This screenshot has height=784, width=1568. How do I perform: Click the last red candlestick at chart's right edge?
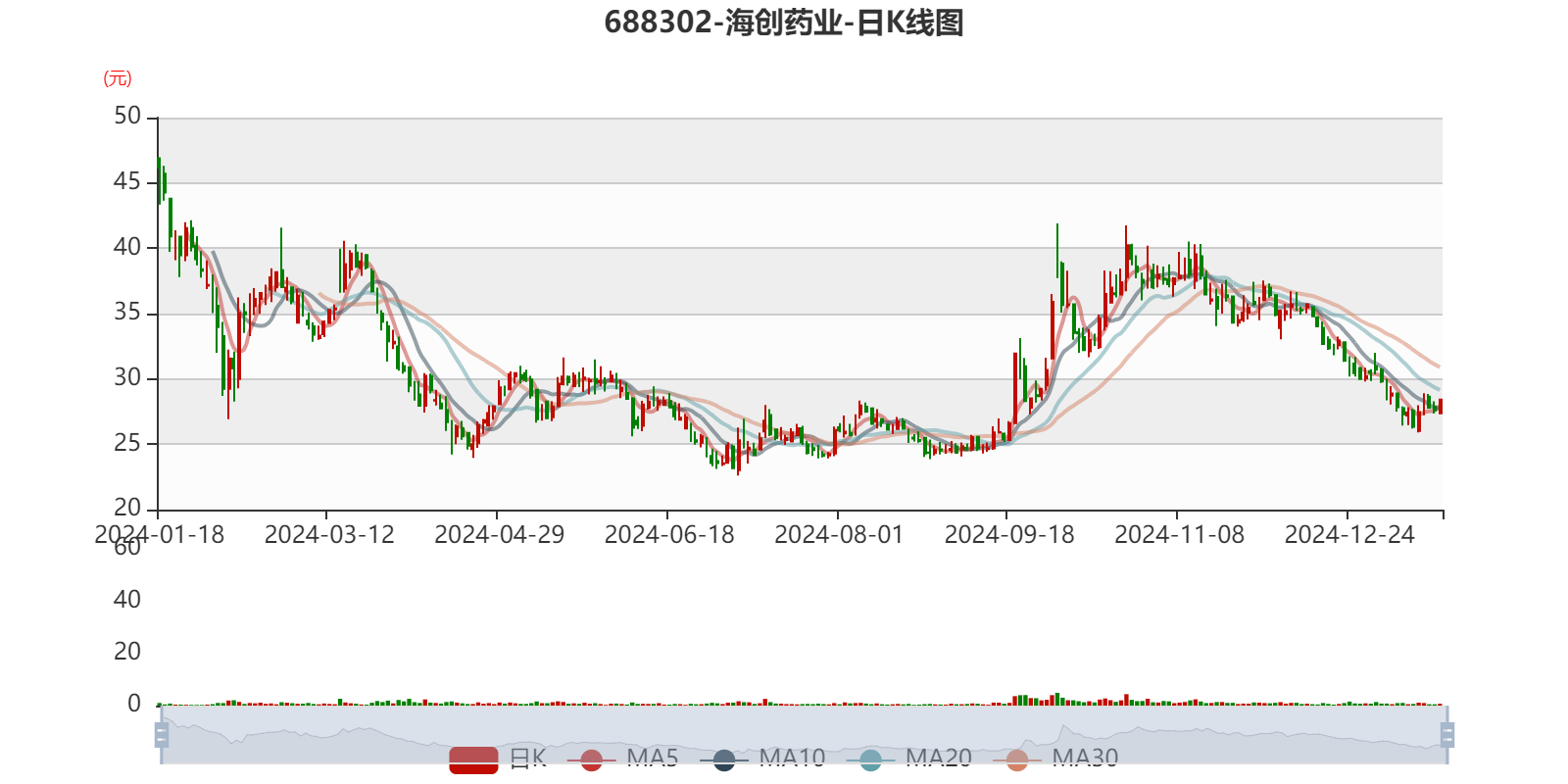point(1441,407)
